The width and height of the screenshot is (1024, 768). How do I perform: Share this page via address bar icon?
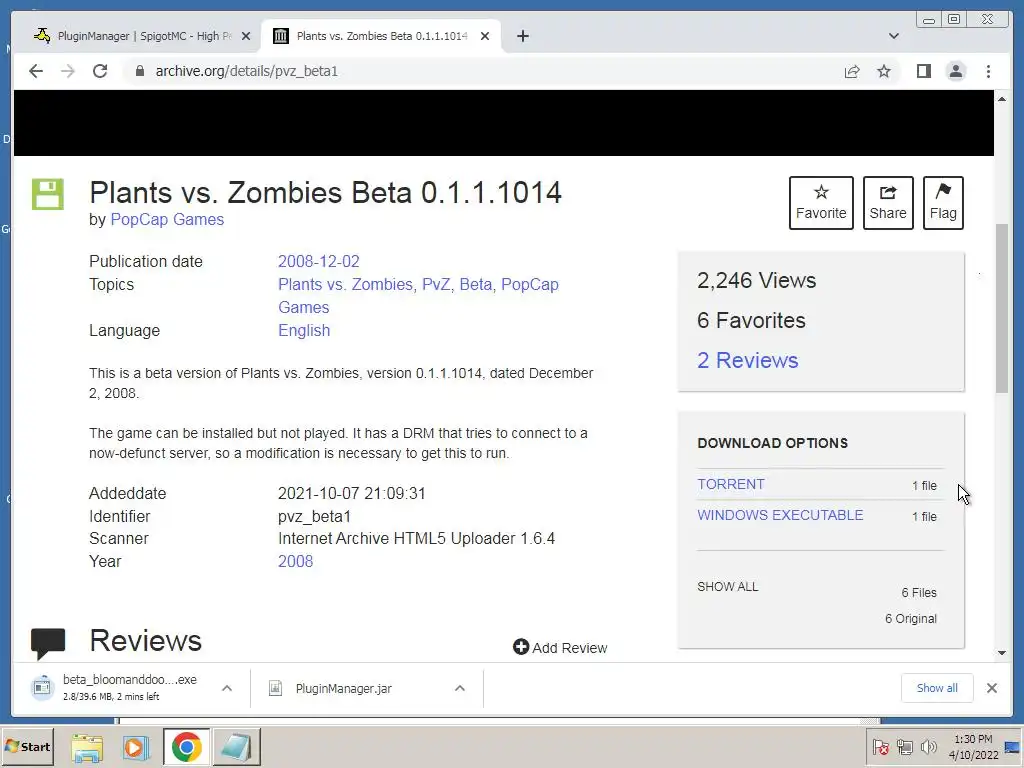[x=852, y=71]
